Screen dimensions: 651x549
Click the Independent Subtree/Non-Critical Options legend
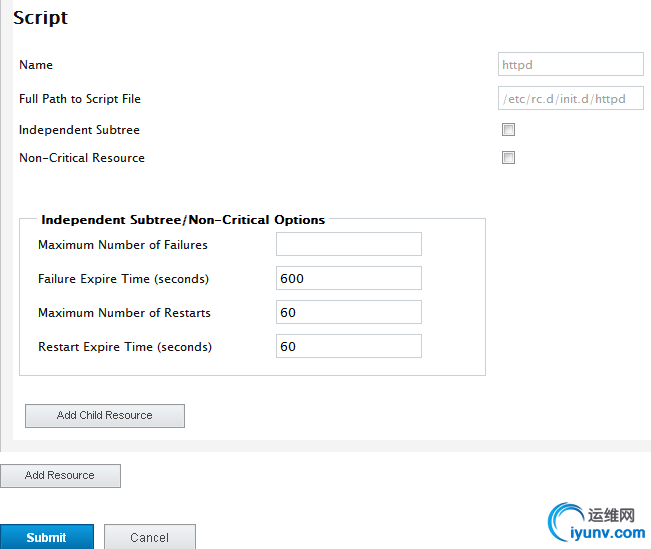[183, 220]
